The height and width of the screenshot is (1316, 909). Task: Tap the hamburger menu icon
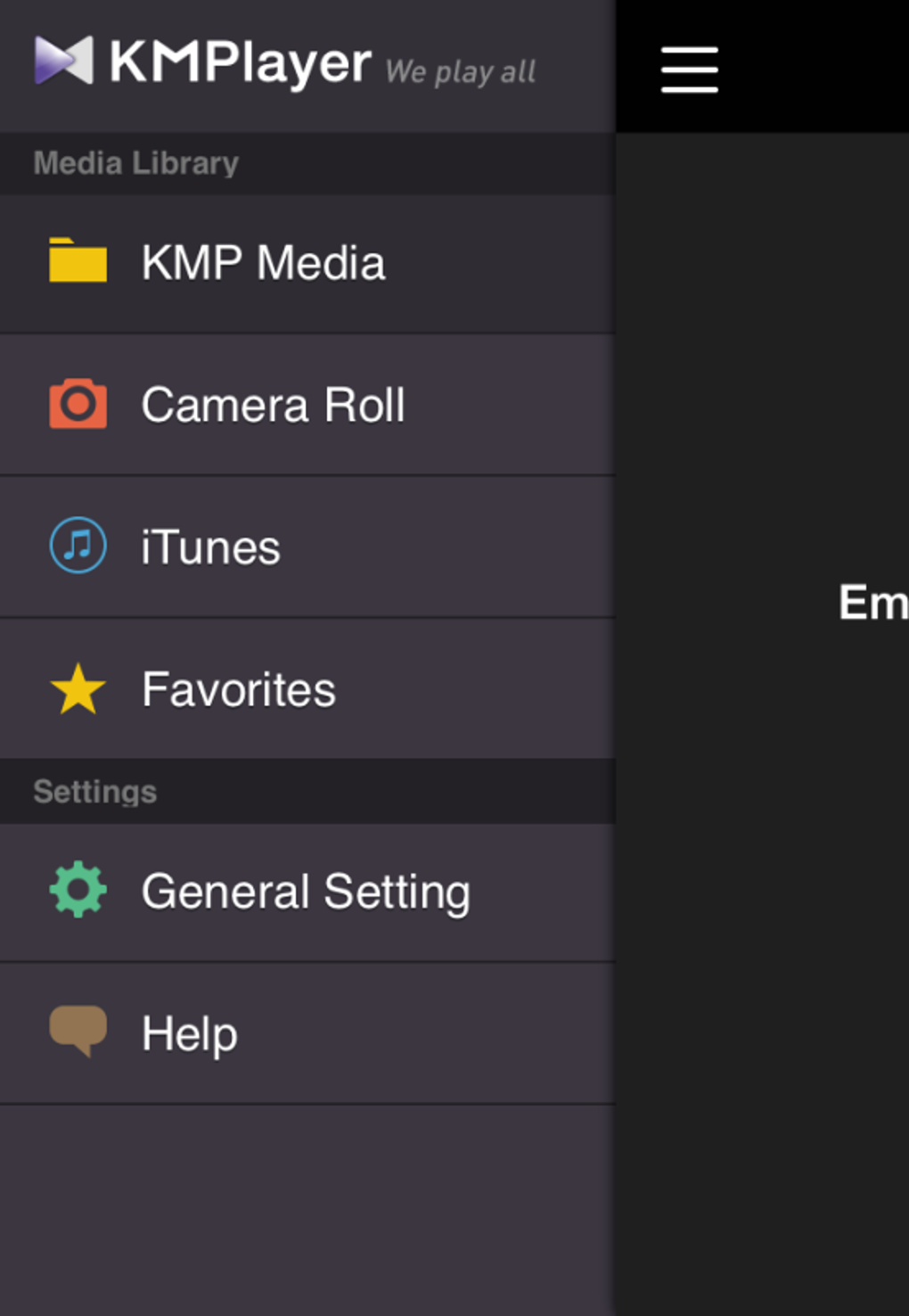pyautogui.click(x=689, y=70)
